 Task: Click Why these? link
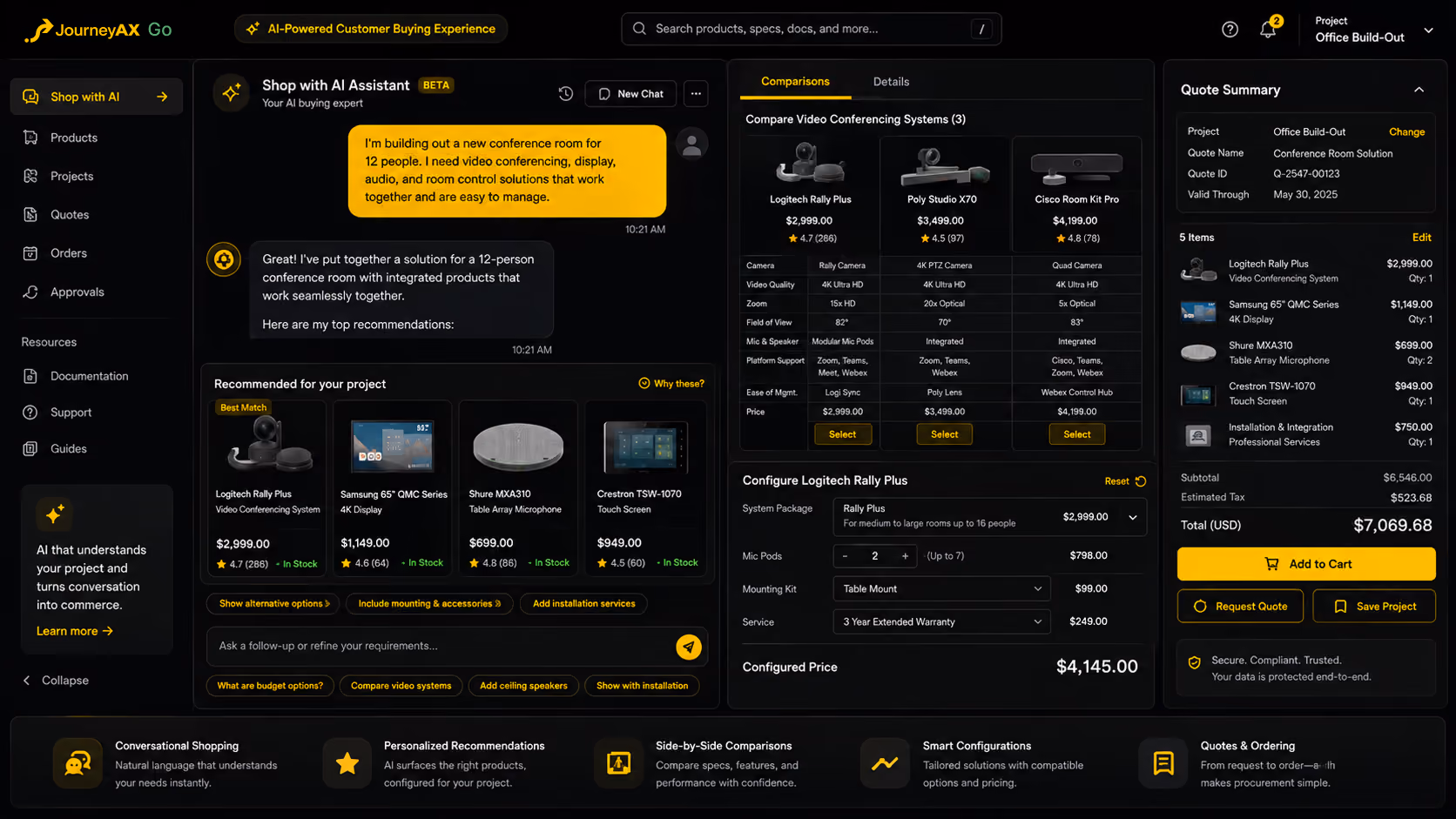pyautogui.click(x=671, y=384)
